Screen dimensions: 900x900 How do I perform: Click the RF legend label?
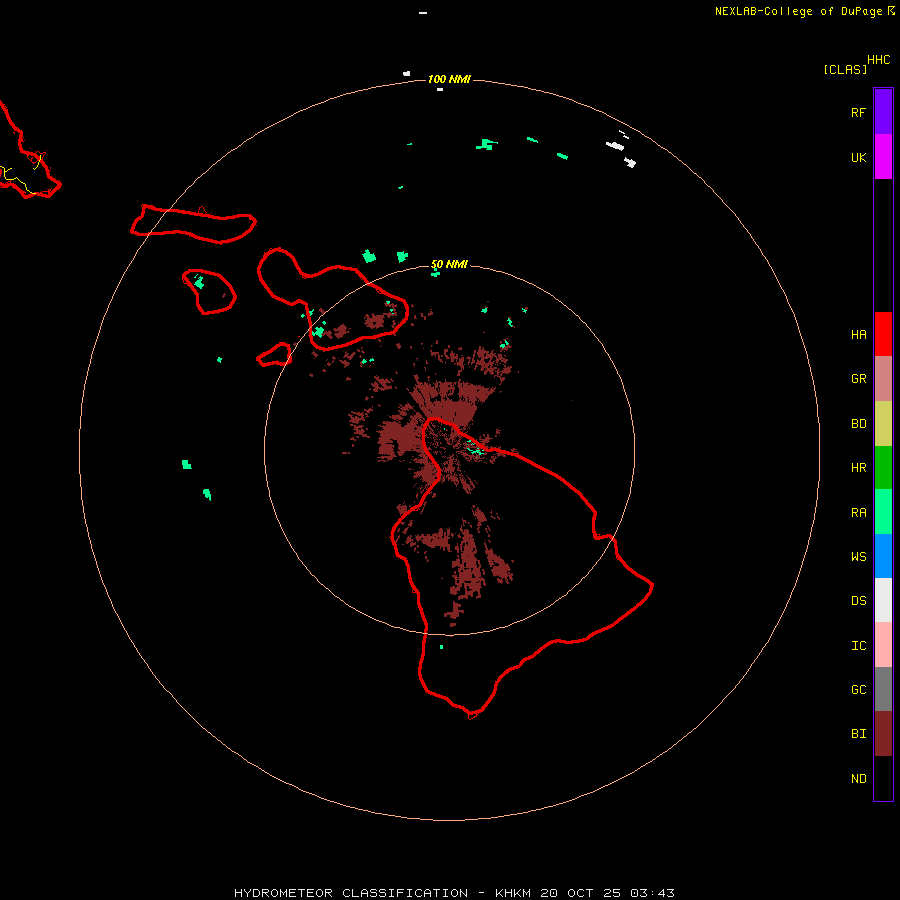tap(858, 113)
